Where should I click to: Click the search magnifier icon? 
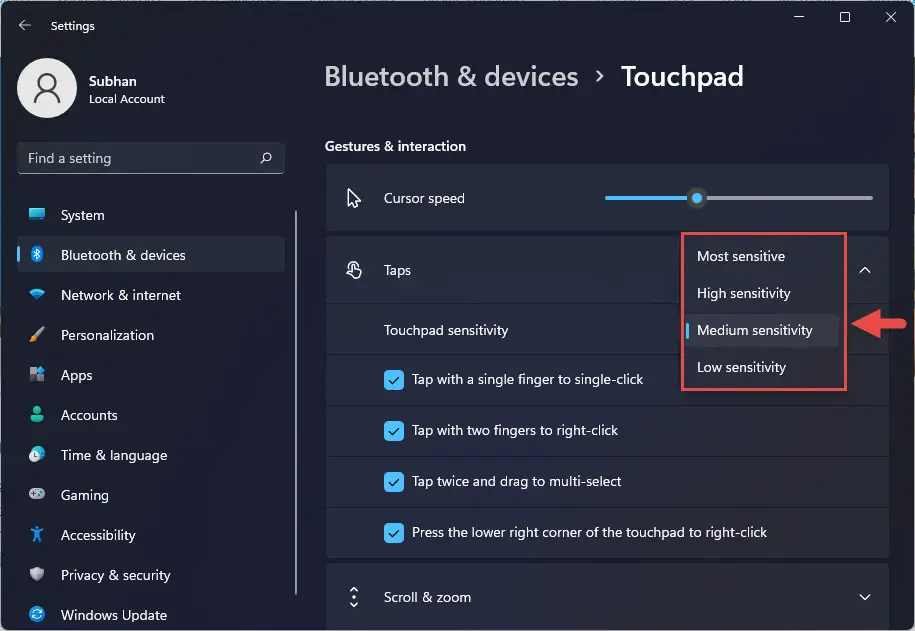click(266, 158)
